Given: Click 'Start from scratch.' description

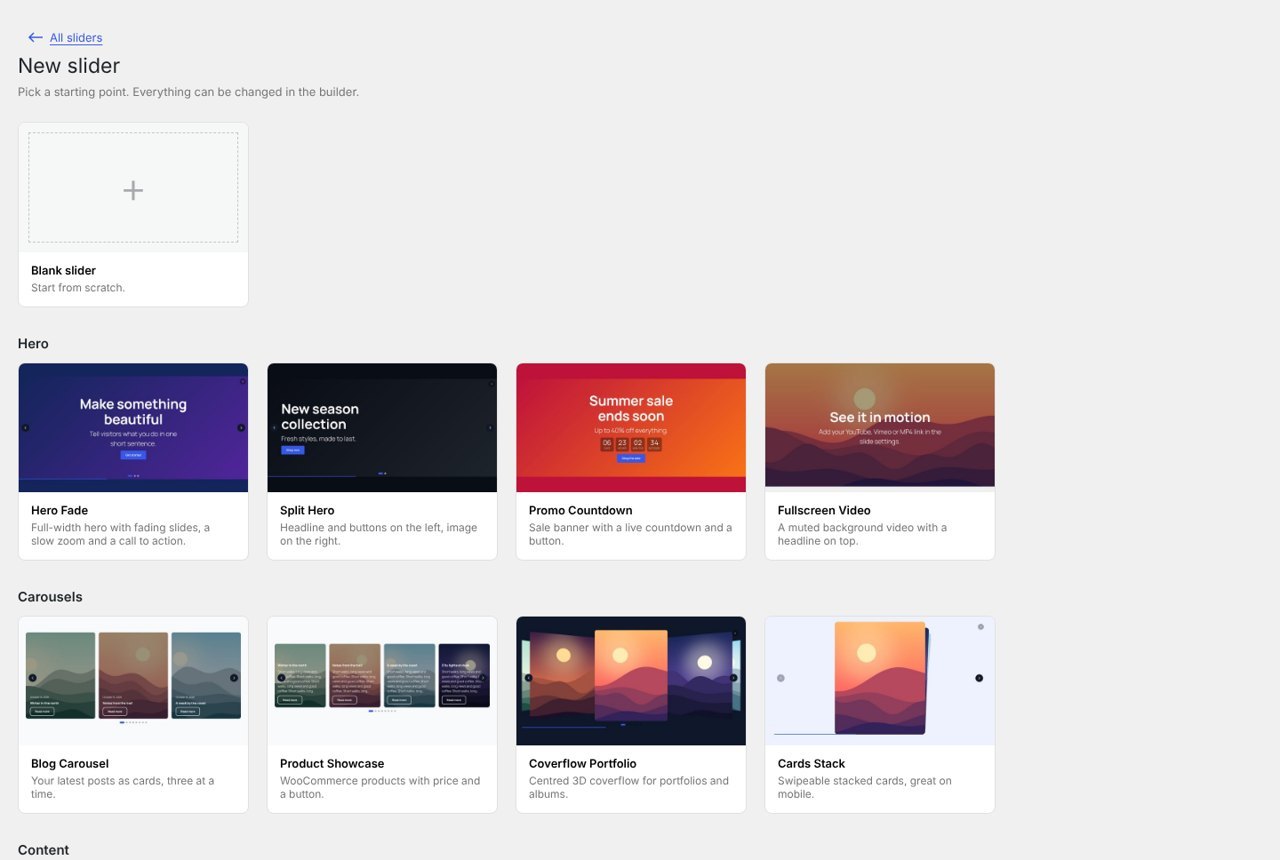Looking at the screenshot, I should point(78,288).
